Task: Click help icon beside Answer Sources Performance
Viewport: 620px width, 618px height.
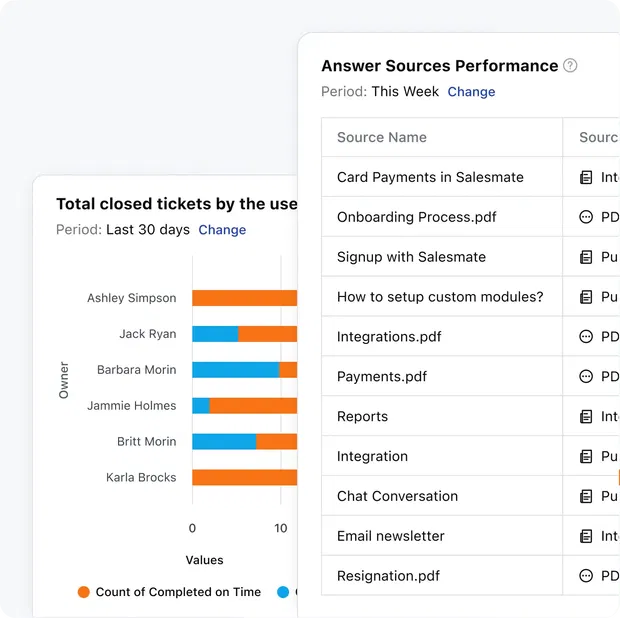Action: click(x=570, y=66)
